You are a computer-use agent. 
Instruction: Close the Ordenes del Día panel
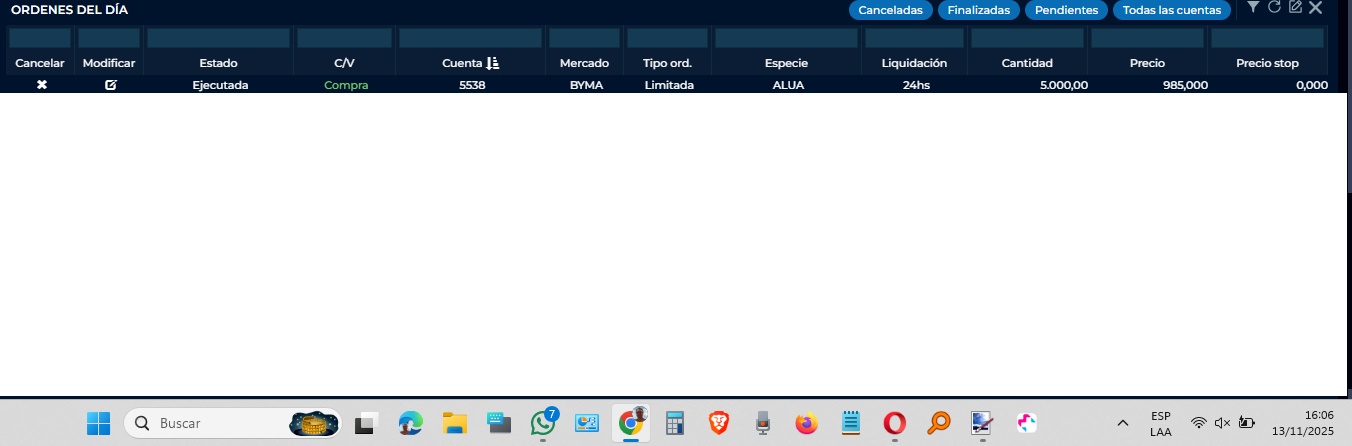[x=1316, y=8]
